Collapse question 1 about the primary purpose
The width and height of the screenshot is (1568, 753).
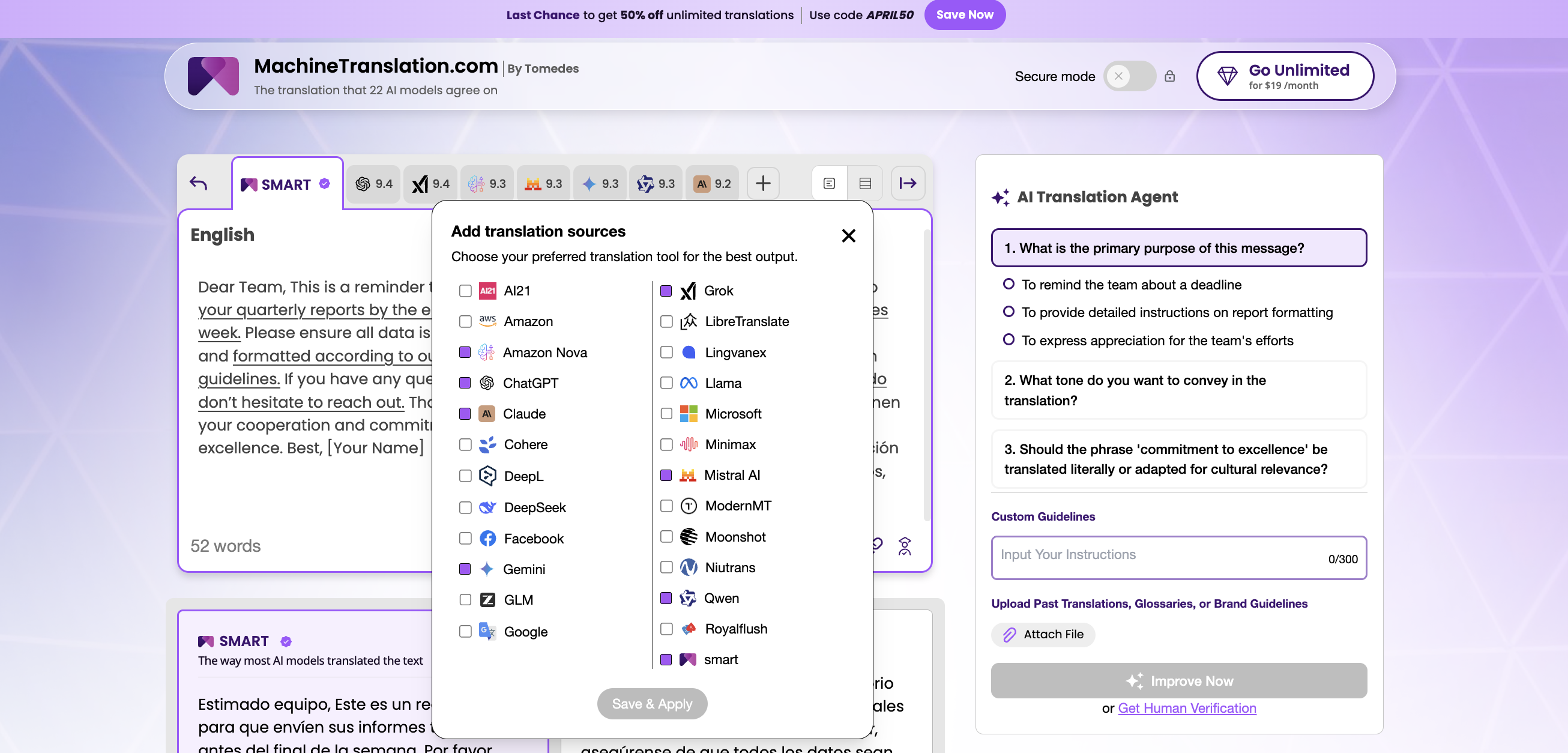pos(1178,248)
